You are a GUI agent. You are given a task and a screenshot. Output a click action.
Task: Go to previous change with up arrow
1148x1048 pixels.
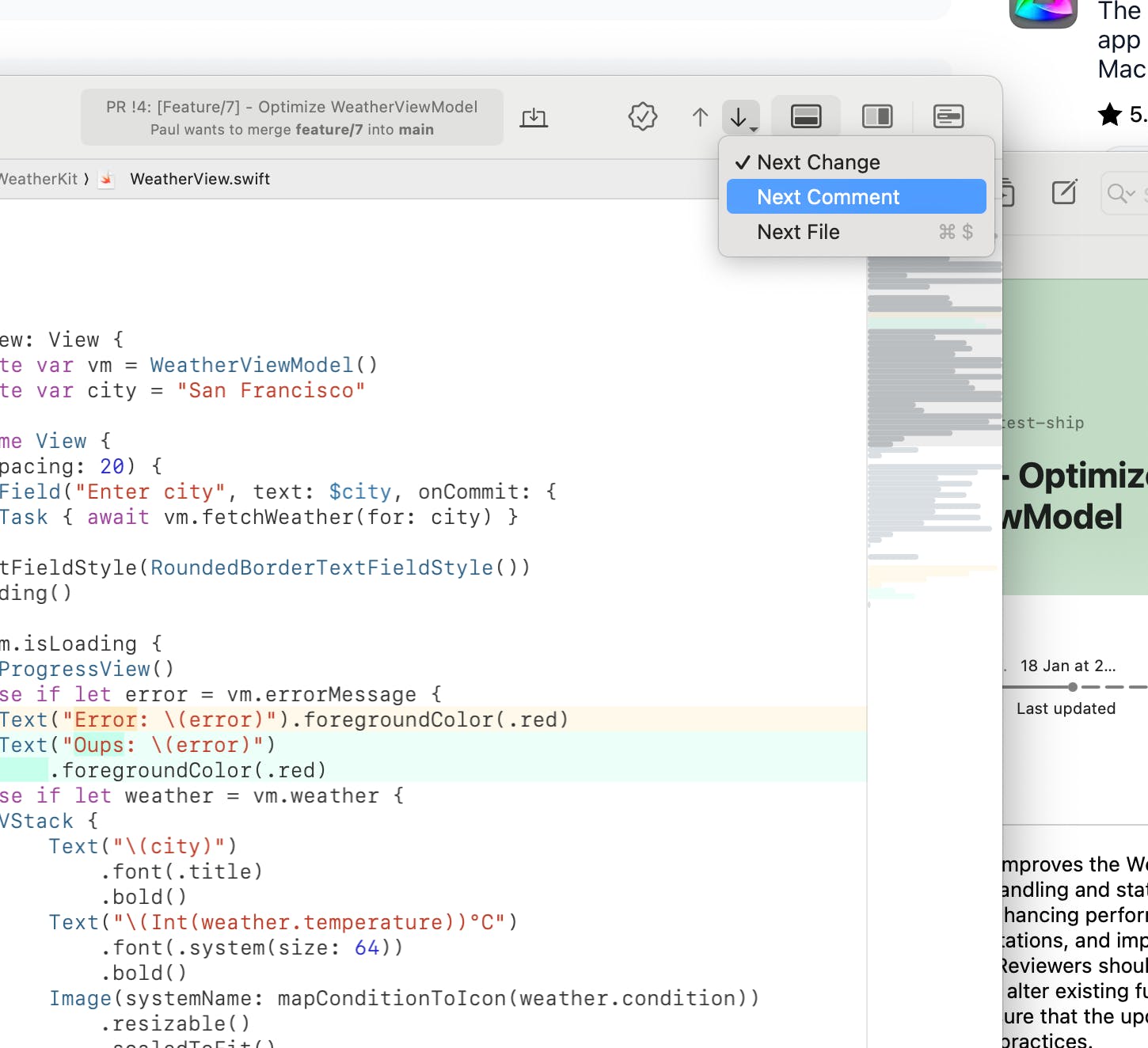pyautogui.click(x=700, y=117)
